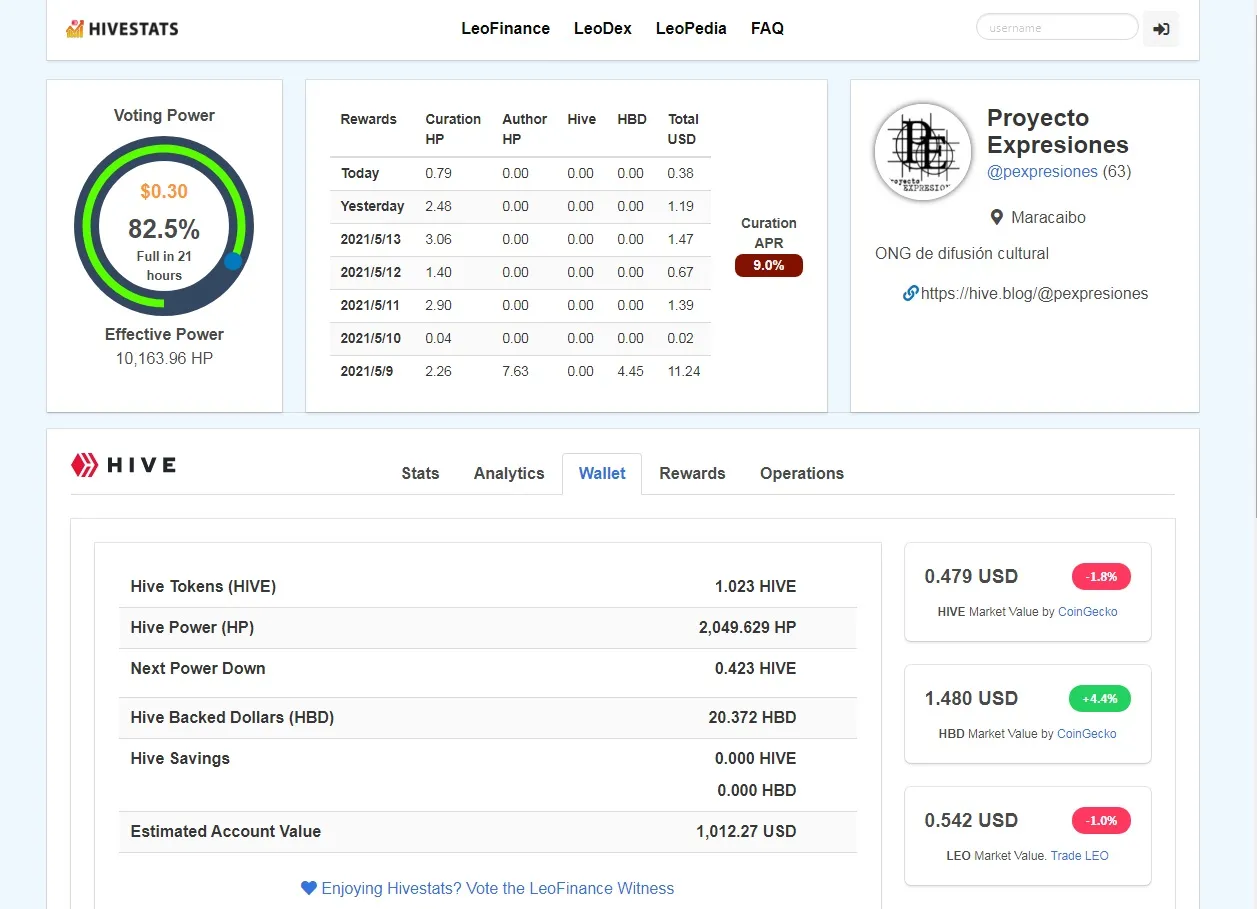Image resolution: width=1257 pixels, height=909 pixels.
Task: Click the login arrow icon button
Action: pyautogui.click(x=1161, y=28)
